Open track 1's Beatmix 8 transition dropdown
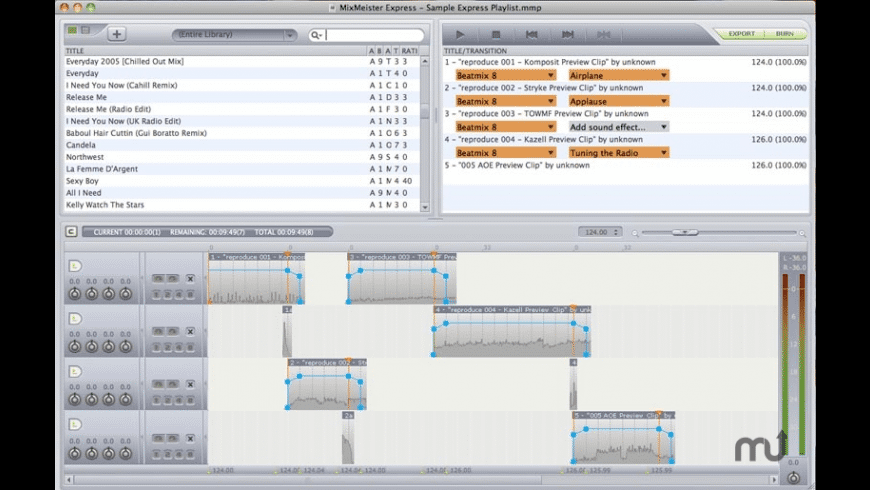Image resolution: width=870 pixels, height=490 pixels. [x=505, y=75]
